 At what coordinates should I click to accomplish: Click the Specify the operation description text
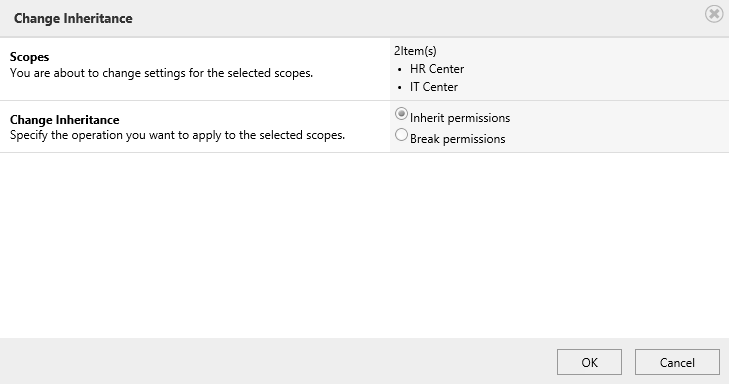pos(177,135)
